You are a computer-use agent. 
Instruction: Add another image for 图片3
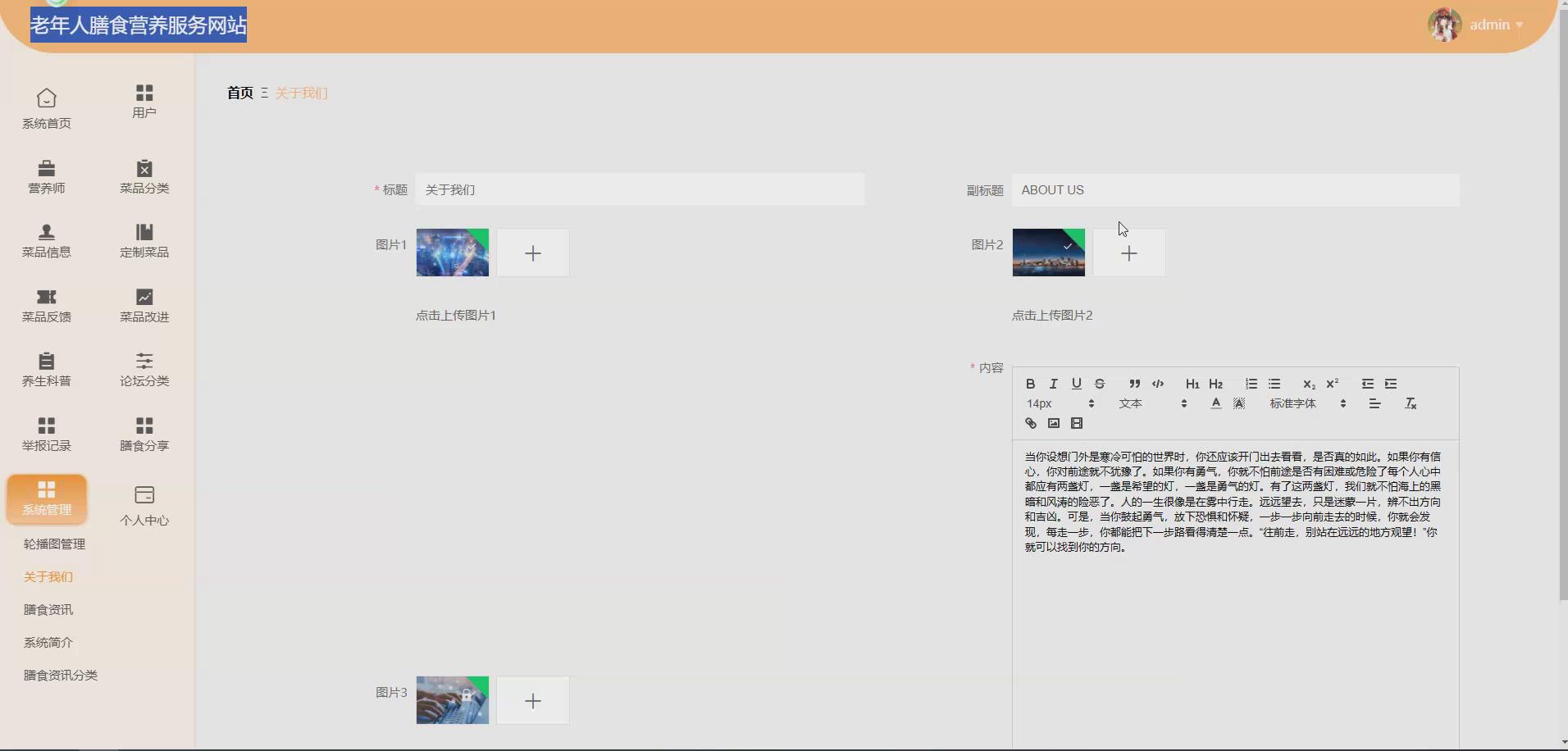pyautogui.click(x=533, y=700)
